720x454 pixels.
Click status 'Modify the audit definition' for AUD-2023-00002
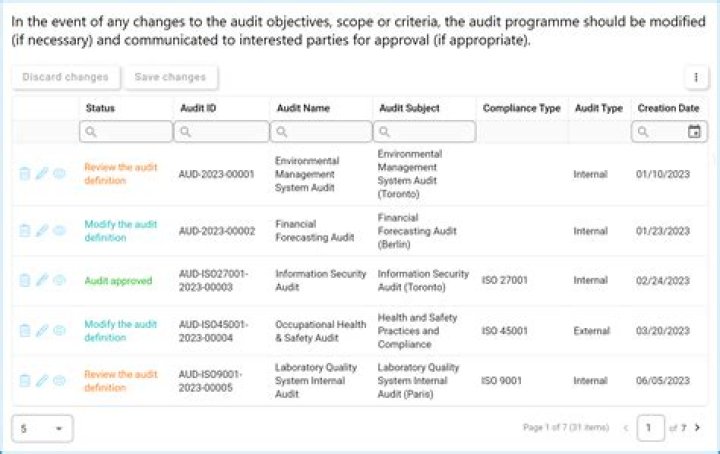tap(120, 231)
